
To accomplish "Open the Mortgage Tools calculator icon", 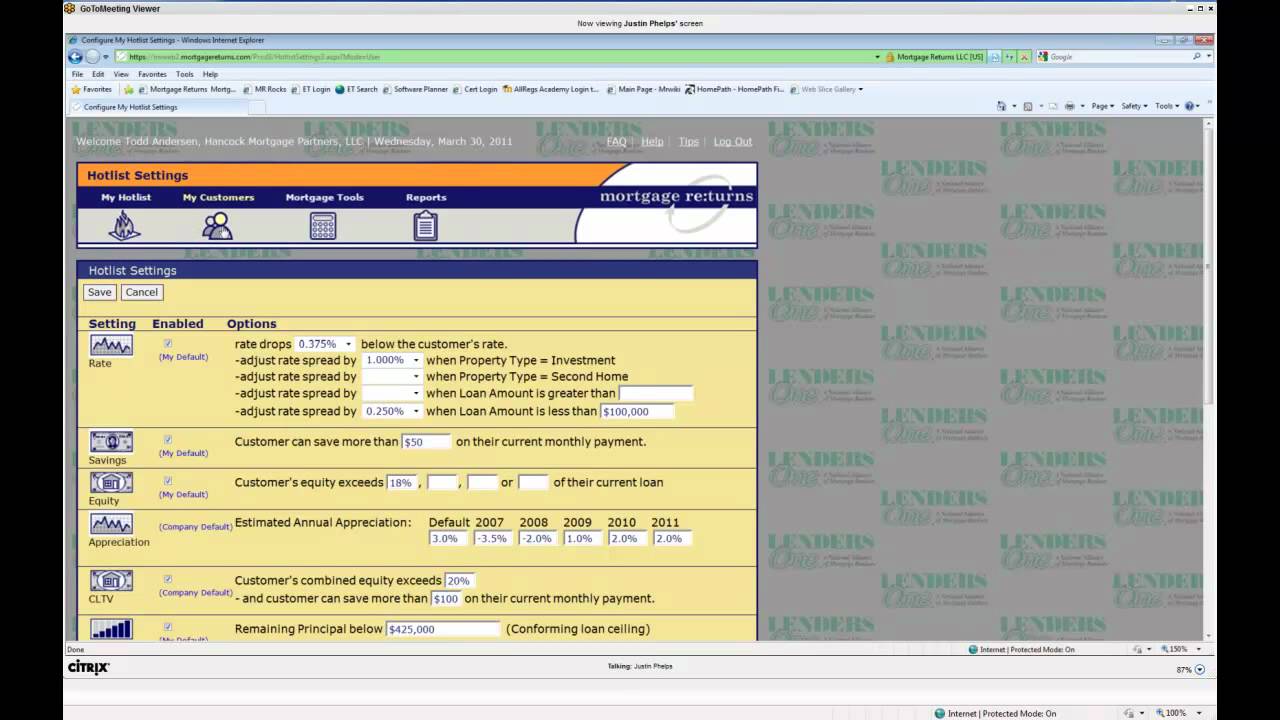I will click(x=323, y=226).
